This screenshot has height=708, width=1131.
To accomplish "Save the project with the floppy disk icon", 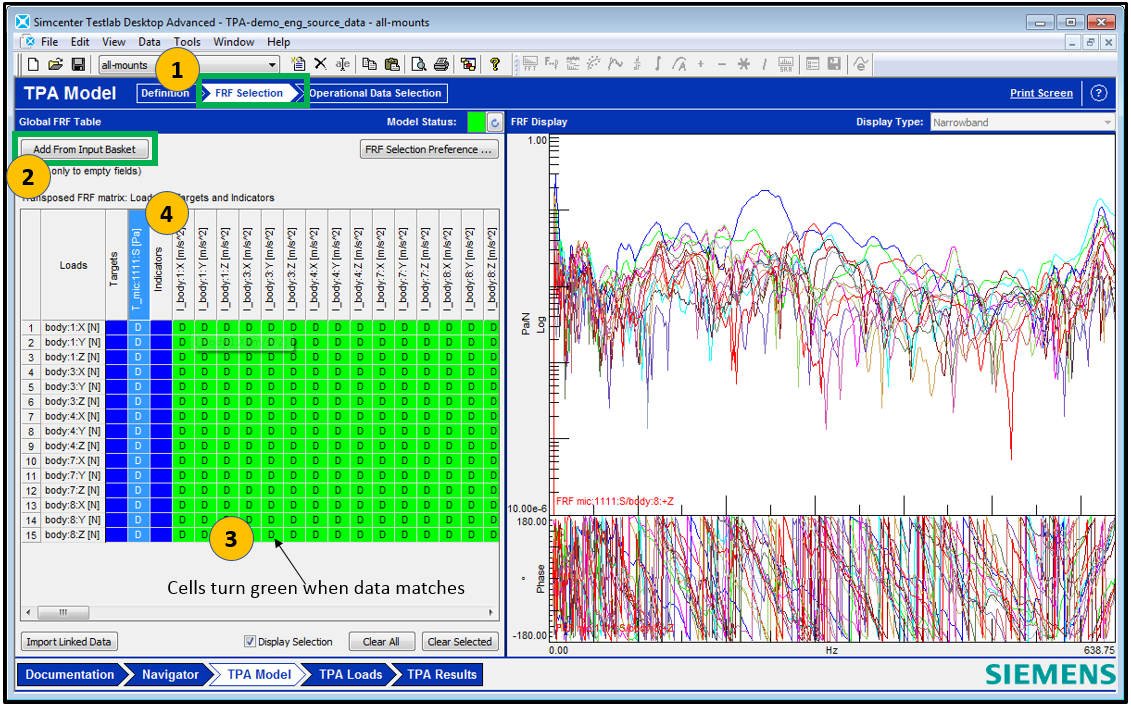I will pos(78,64).
